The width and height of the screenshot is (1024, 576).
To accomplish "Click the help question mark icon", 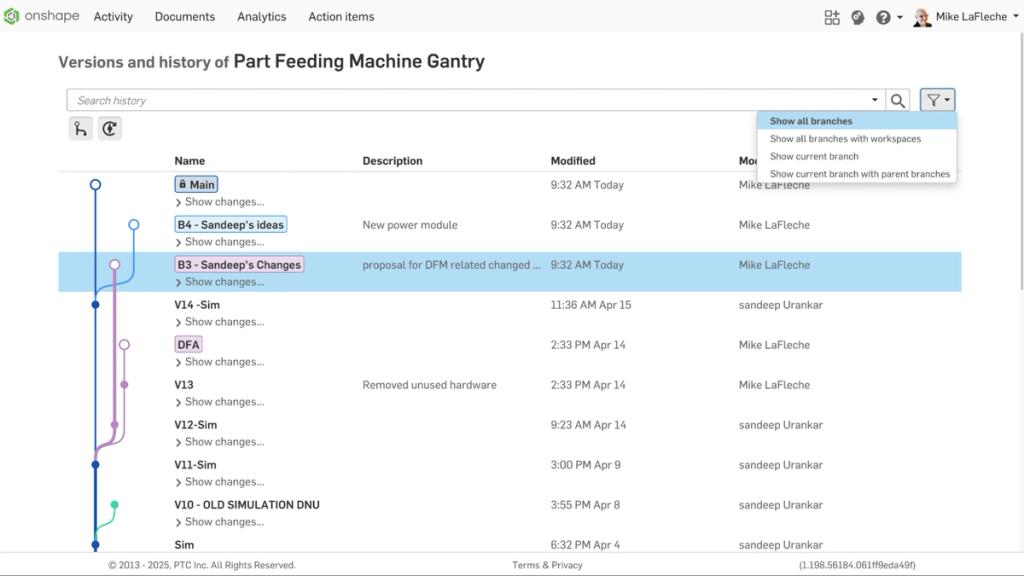I will [881, 17].
